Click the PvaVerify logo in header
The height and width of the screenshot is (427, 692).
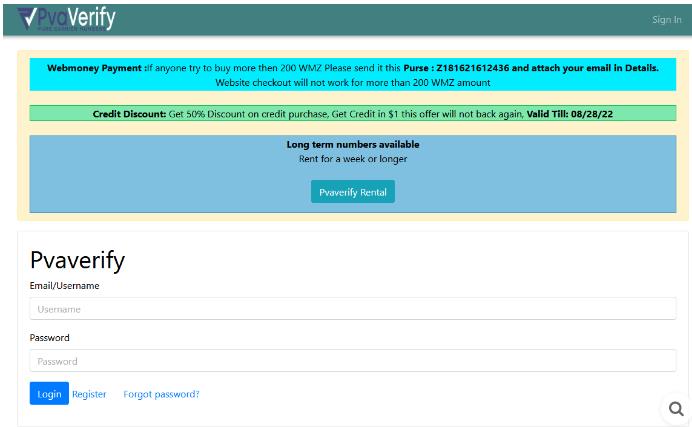(67, 19)
